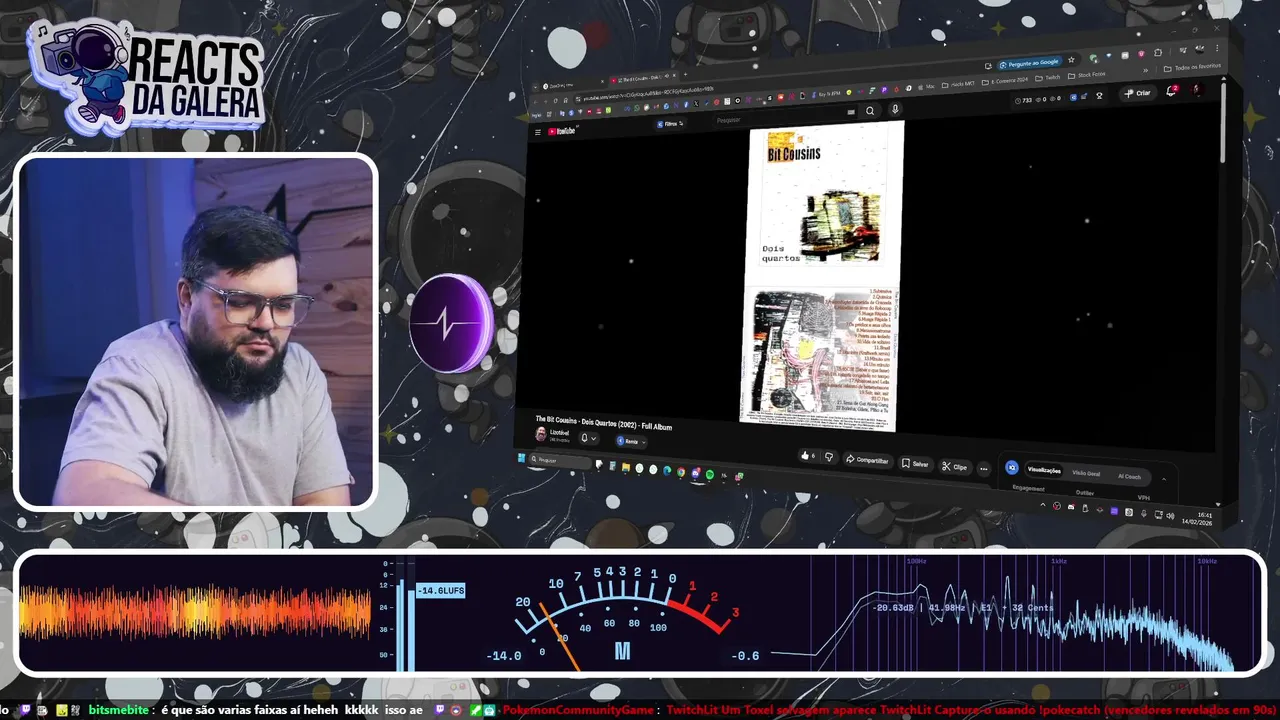The image size is (1280, 720).
Task: Open Google Chrome from the taskbar
Action: [681, 471]
